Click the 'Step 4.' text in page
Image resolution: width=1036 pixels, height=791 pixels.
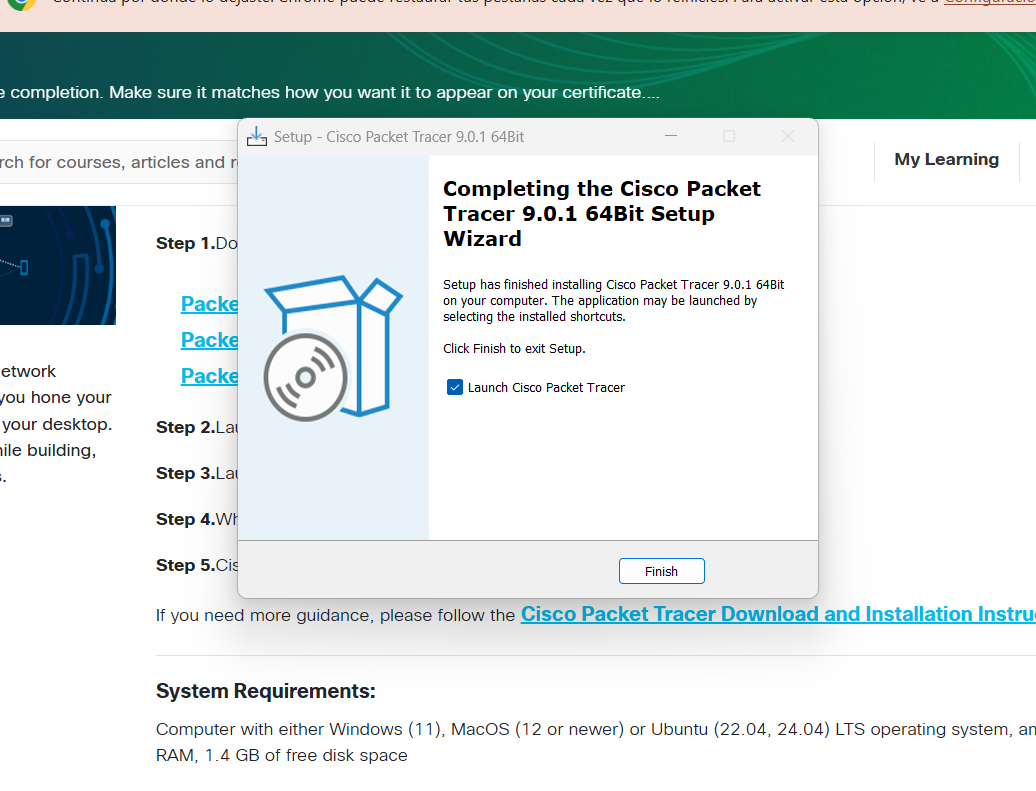[x=186, y=519]
